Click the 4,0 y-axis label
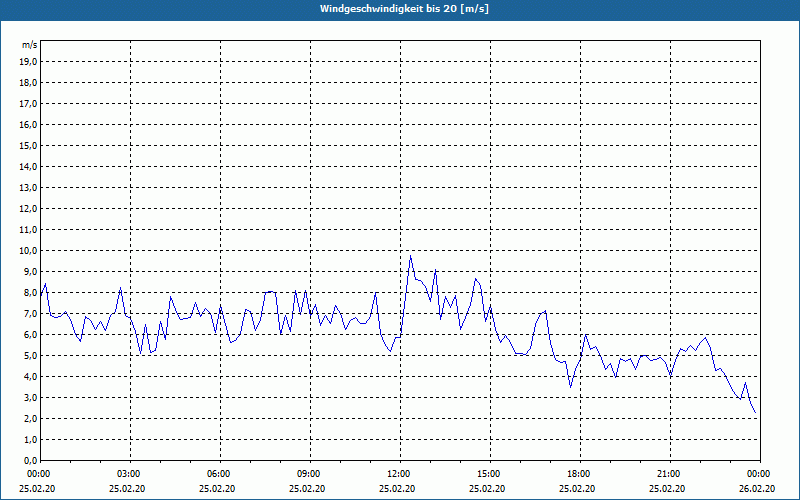 point(31,377)
